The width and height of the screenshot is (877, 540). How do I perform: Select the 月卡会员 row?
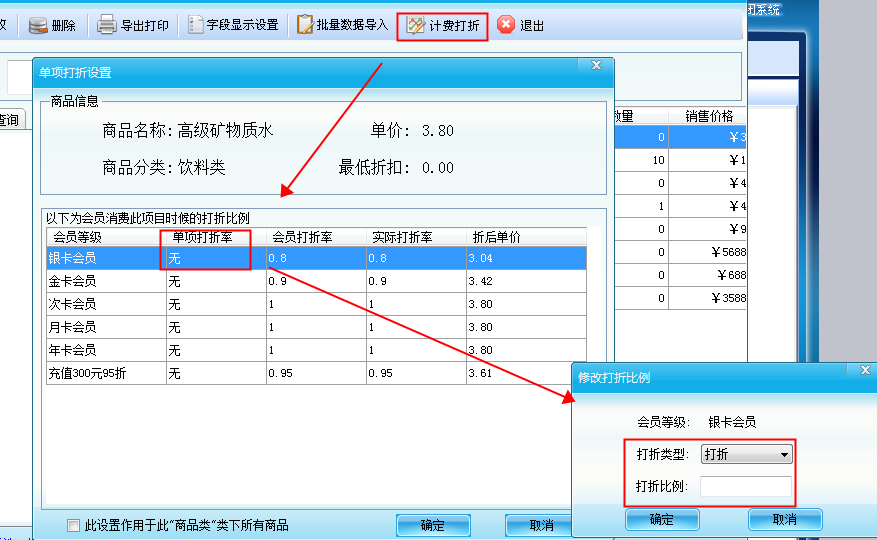pyautogui.click(x=317, y=327)
